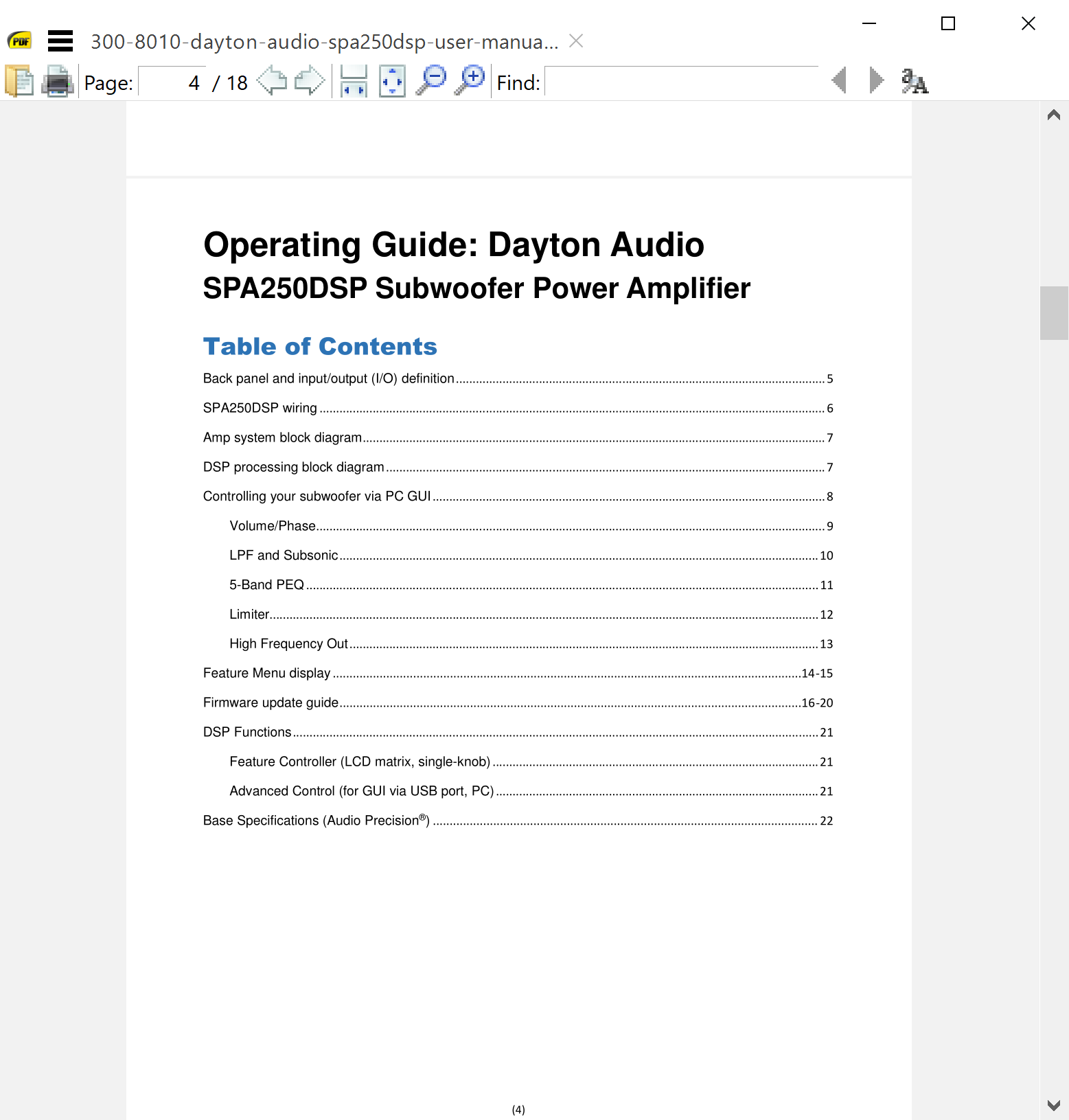The width and height of the screenshot is (1069, 1120).
Task: Select the 300-8010-dayton-audio-spa250dsp tab
Action: tap(324, 42)
